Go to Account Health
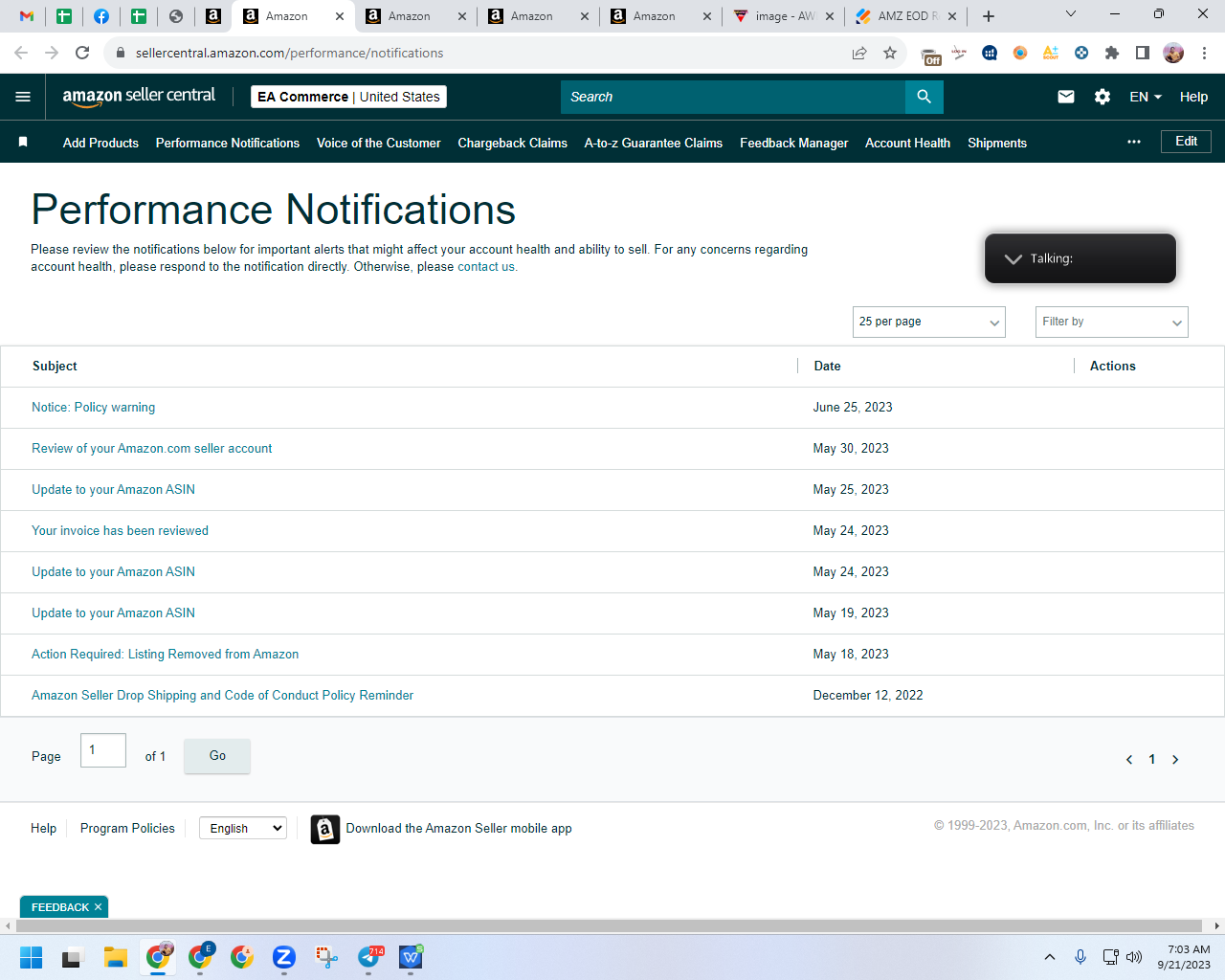The image size is (1225, 980). [x=908, y=143]
